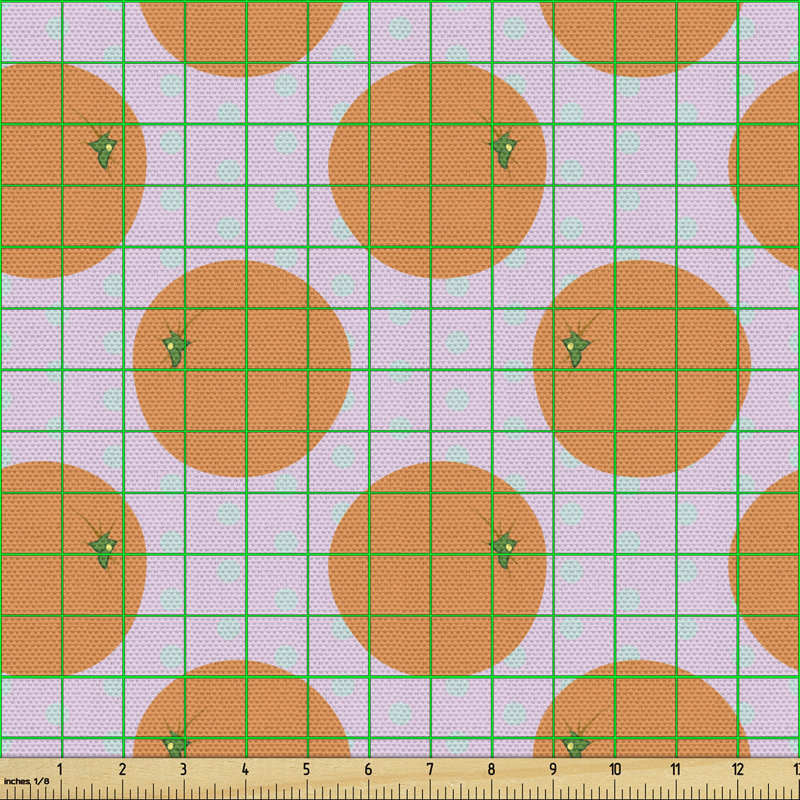Select the number 8 on the ruler
This screenshot has height=800, width=800.
point(491,769)
